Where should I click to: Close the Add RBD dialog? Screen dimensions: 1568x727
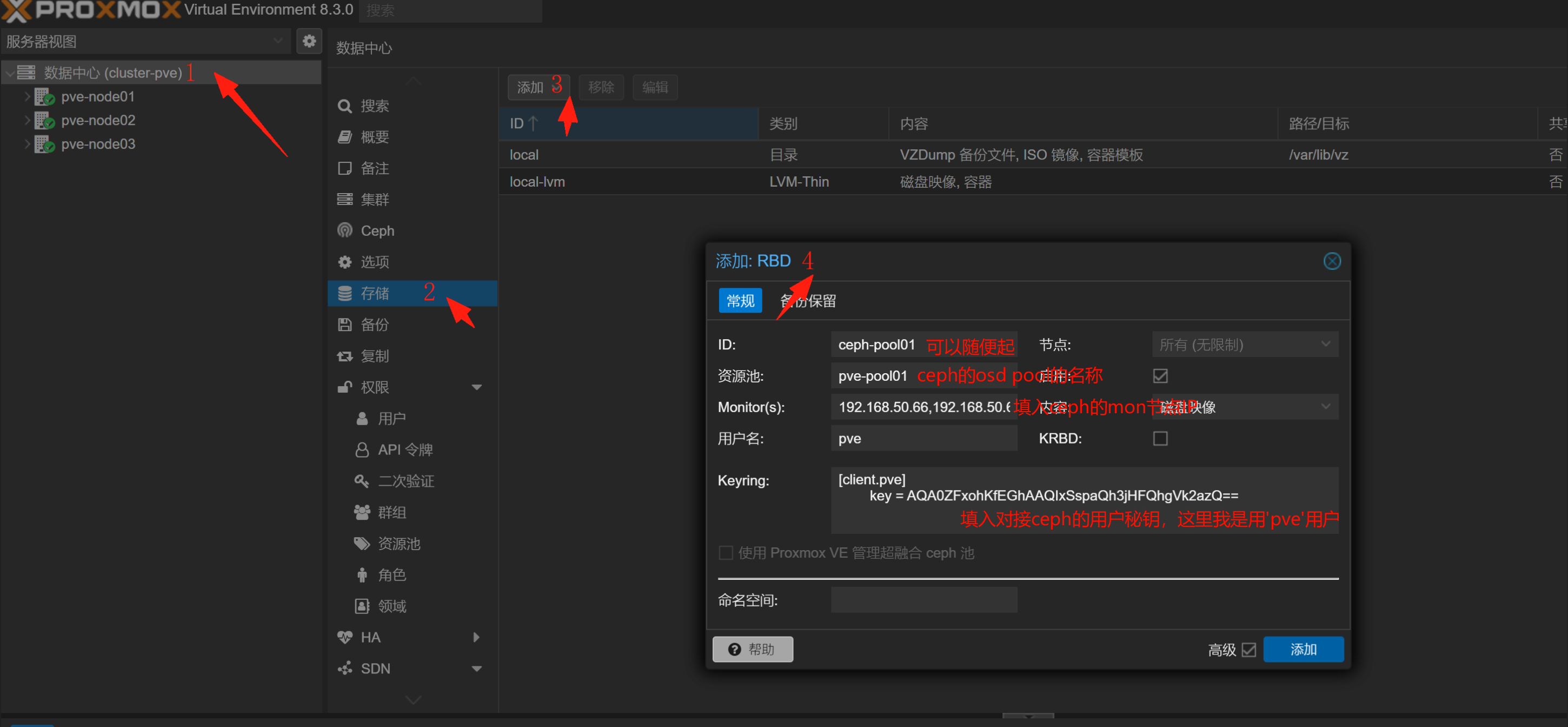tap(1332, 261)
